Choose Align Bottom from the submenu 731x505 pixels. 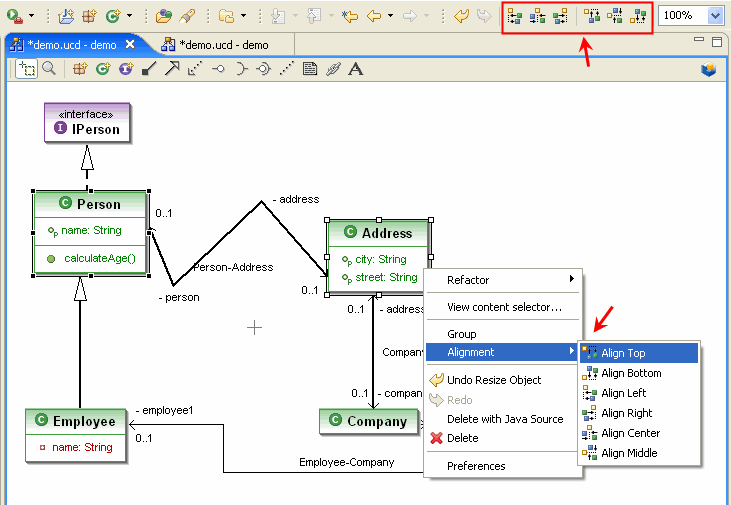(631, 373)
